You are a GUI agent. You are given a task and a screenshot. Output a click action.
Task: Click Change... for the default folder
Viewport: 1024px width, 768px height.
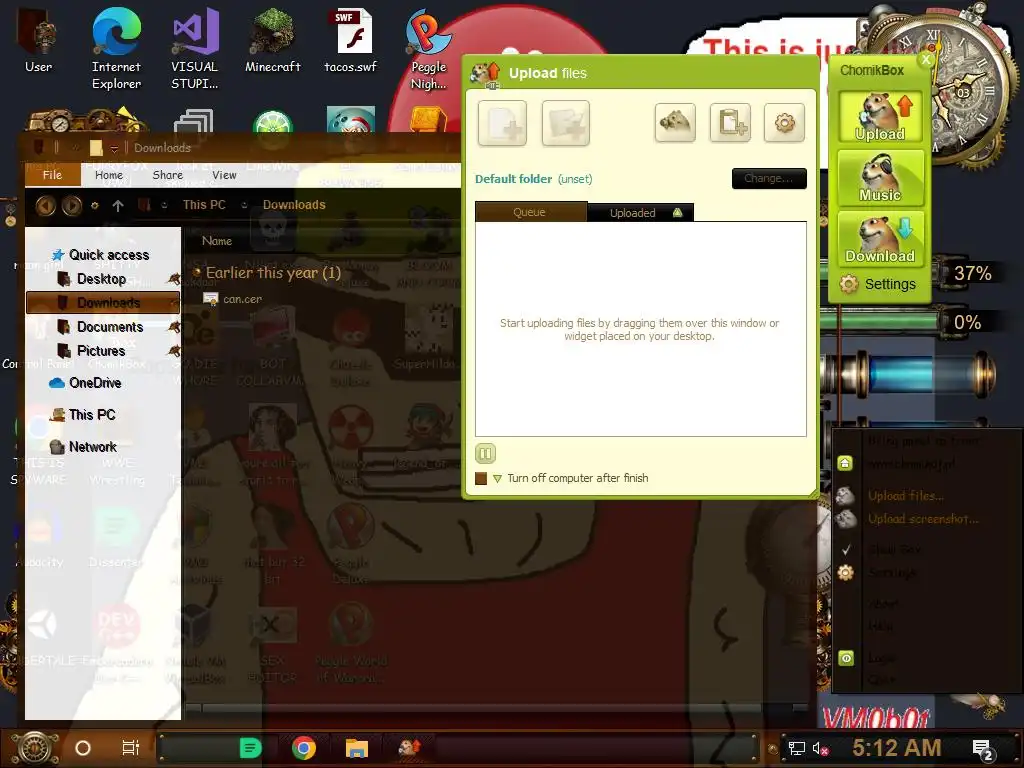769,178
